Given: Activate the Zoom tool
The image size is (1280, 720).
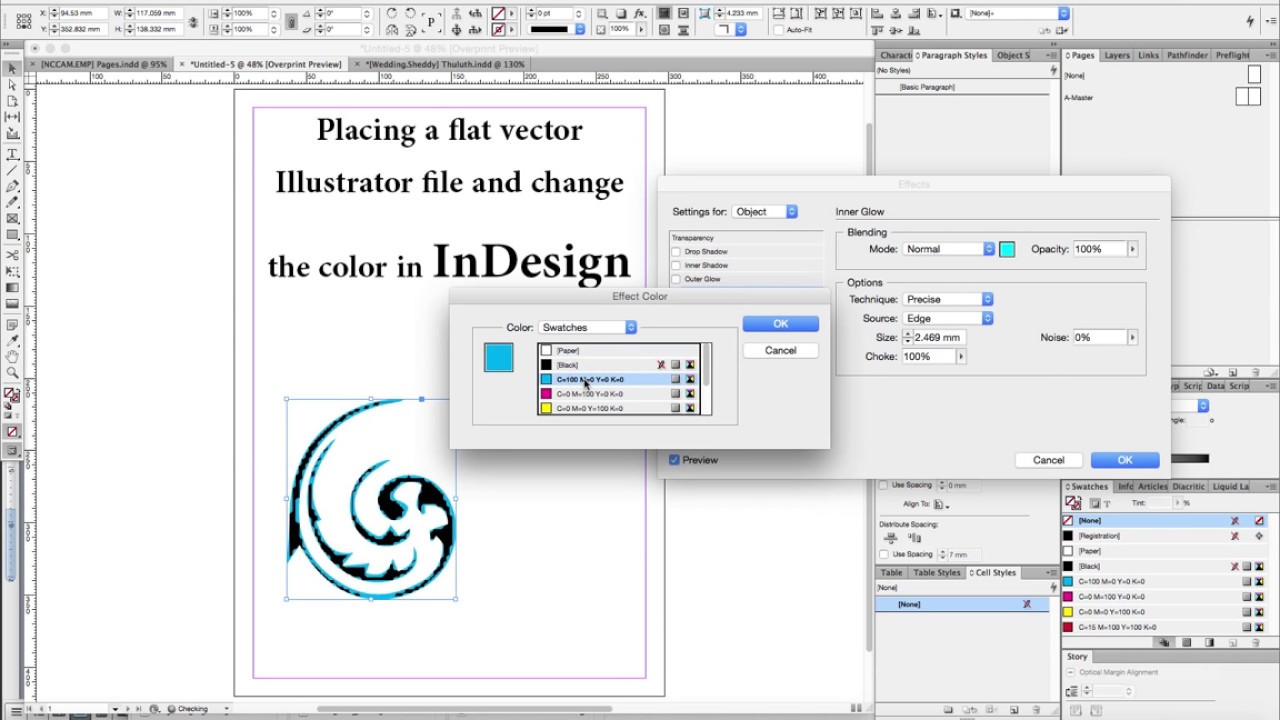Looking at the screenshot, I should [12, 370].
